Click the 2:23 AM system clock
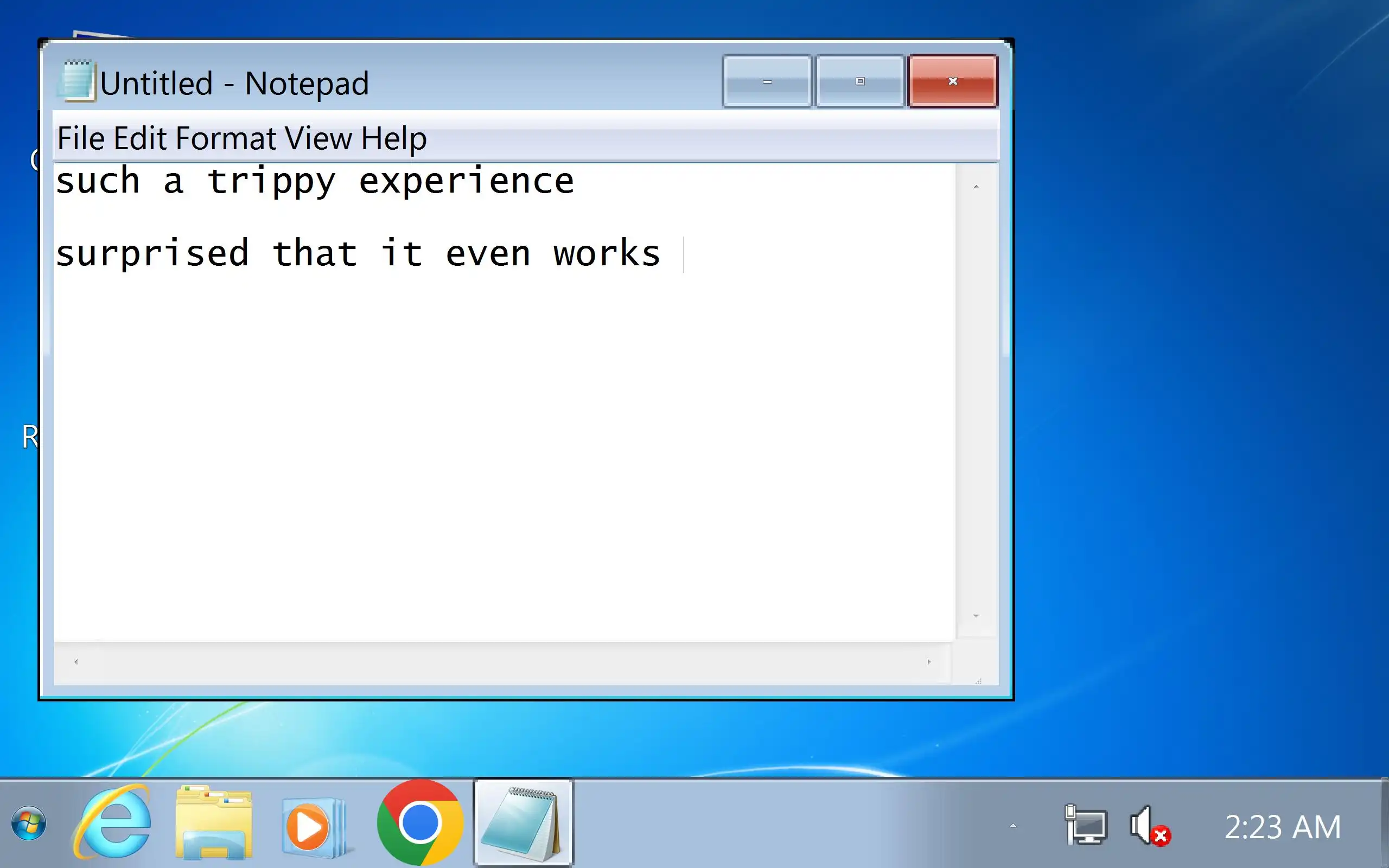 coord(1282,827)
